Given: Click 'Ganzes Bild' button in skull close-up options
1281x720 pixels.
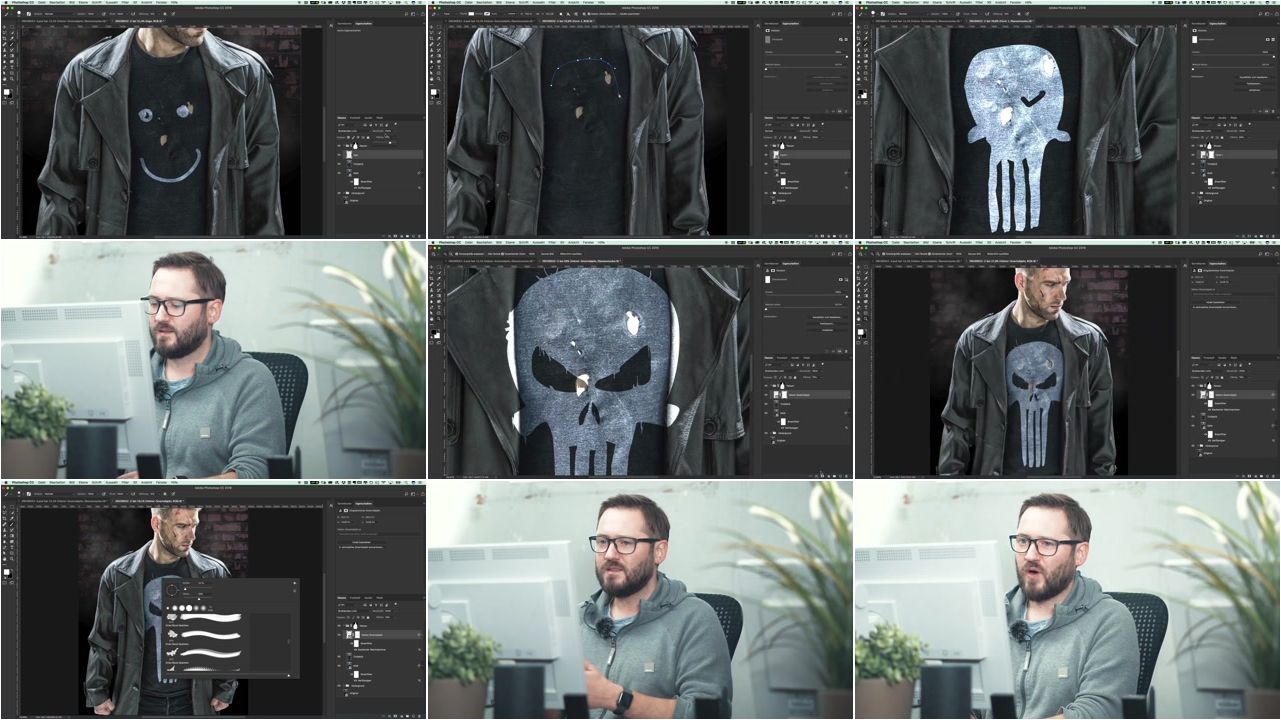Looking at the screenshot, I should point(547,254).
